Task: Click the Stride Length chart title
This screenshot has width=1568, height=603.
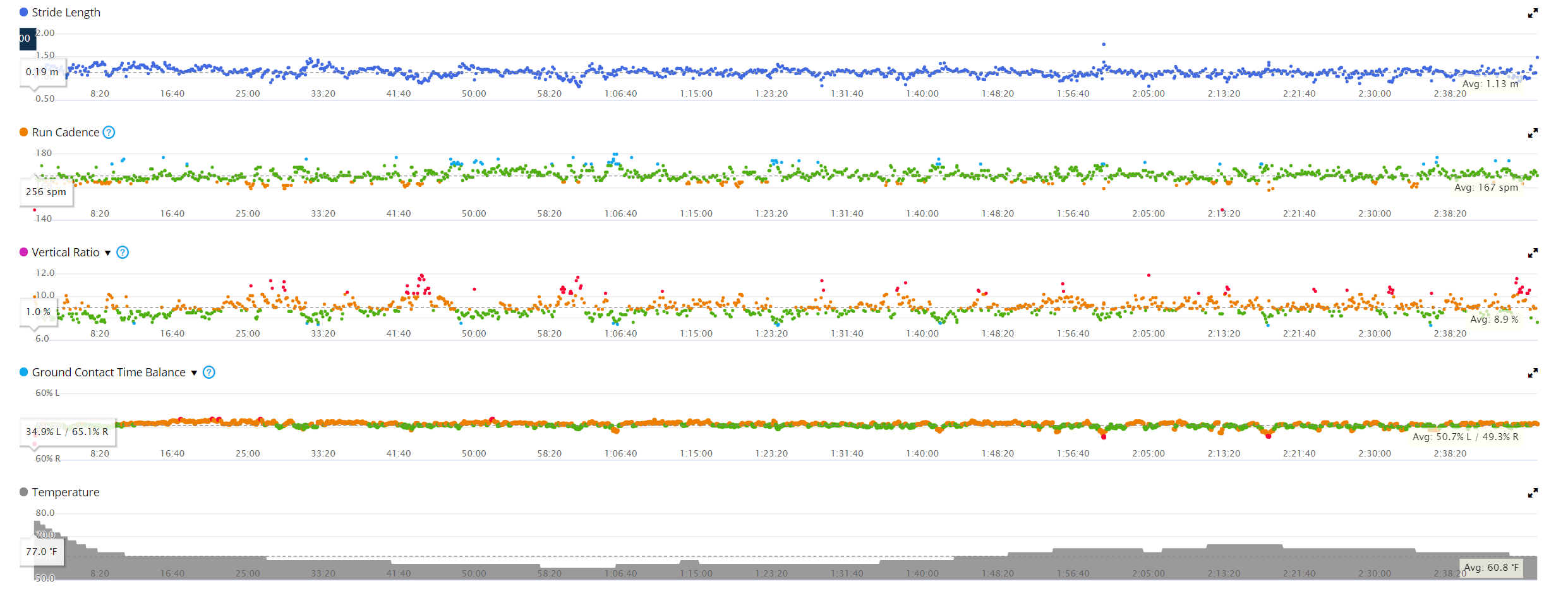Action: (66, 13)
